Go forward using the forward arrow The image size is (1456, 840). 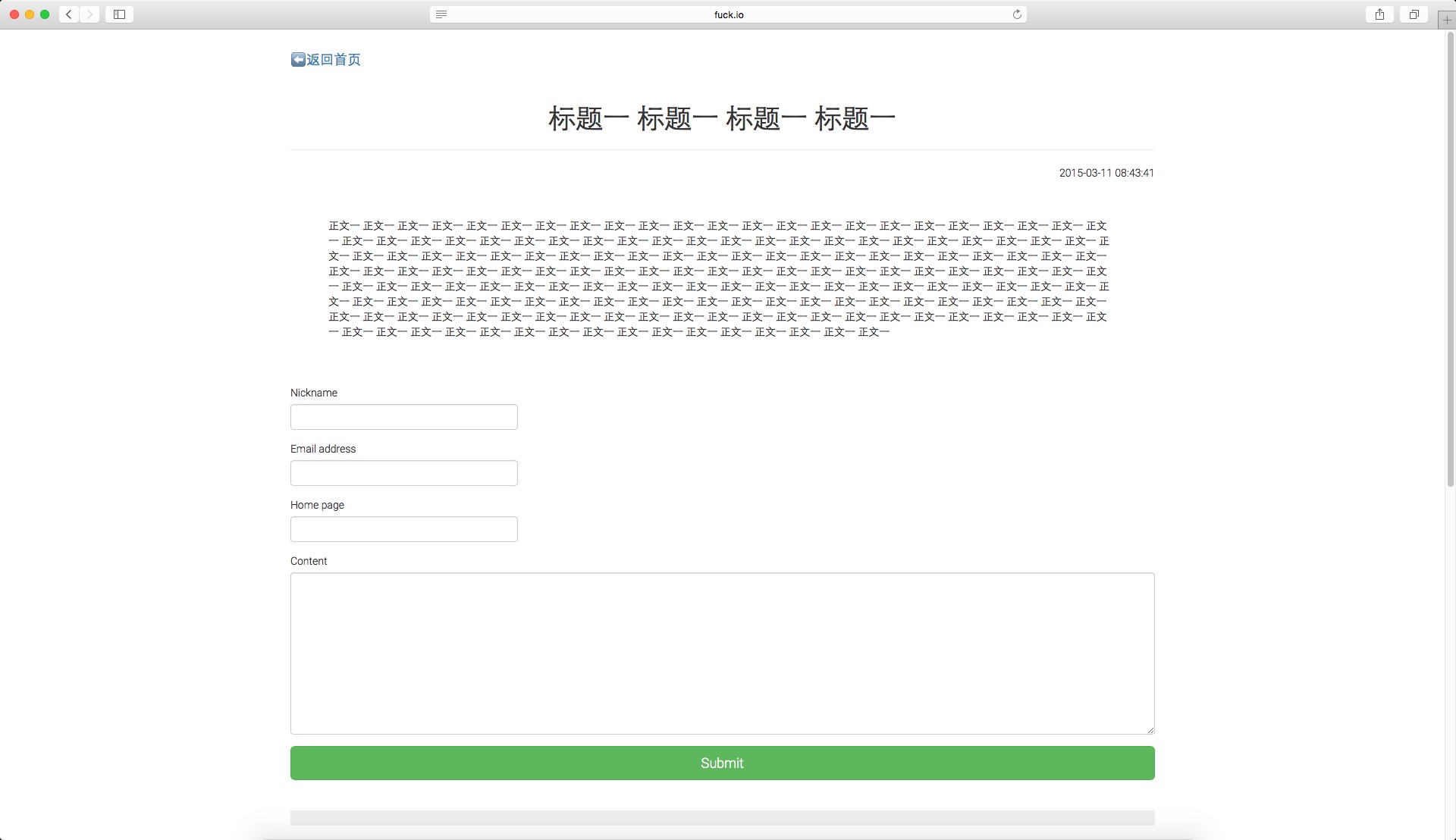(x=90, y=14)
